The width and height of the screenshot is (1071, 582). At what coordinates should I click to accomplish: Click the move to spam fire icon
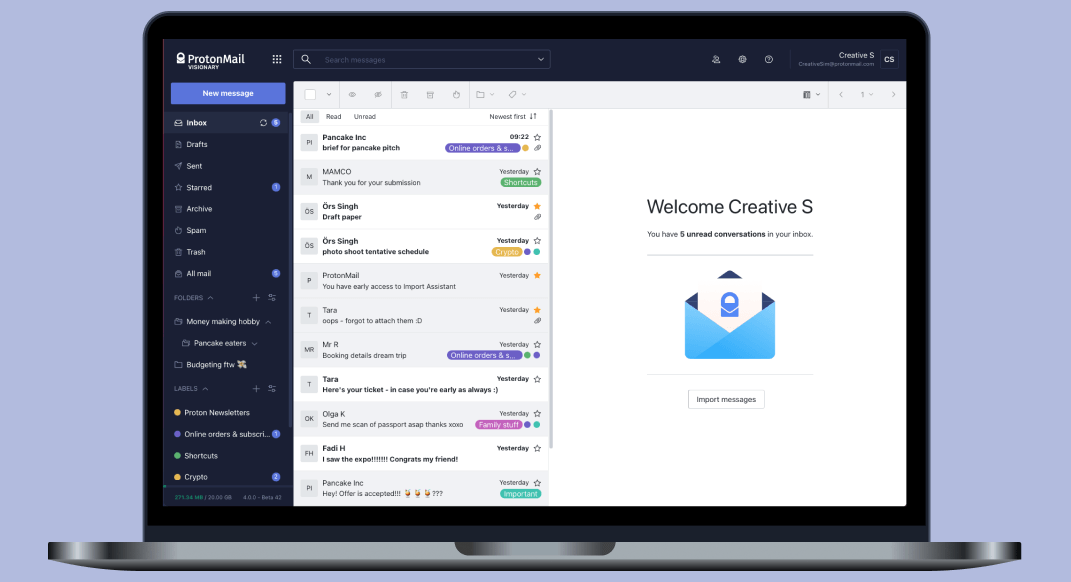tap(456, 95)
